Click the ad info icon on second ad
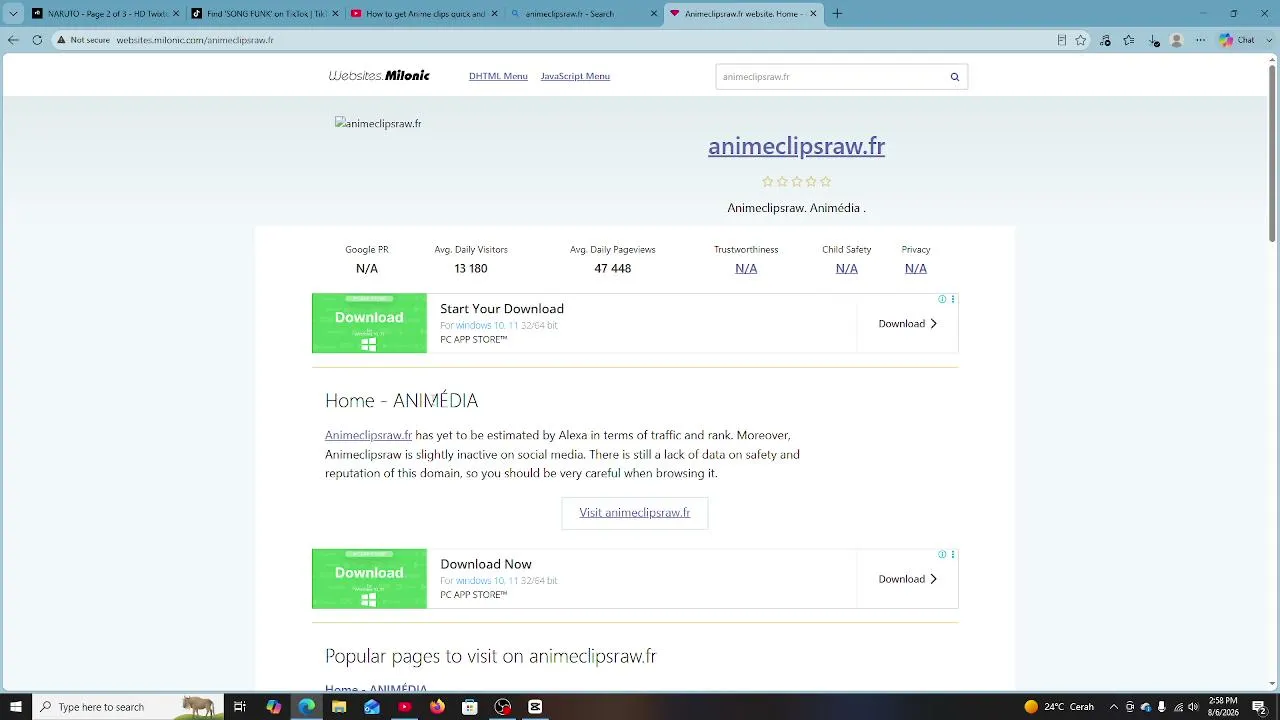The height and width of the screenshot is (720, 1280). tap(942, 554)
